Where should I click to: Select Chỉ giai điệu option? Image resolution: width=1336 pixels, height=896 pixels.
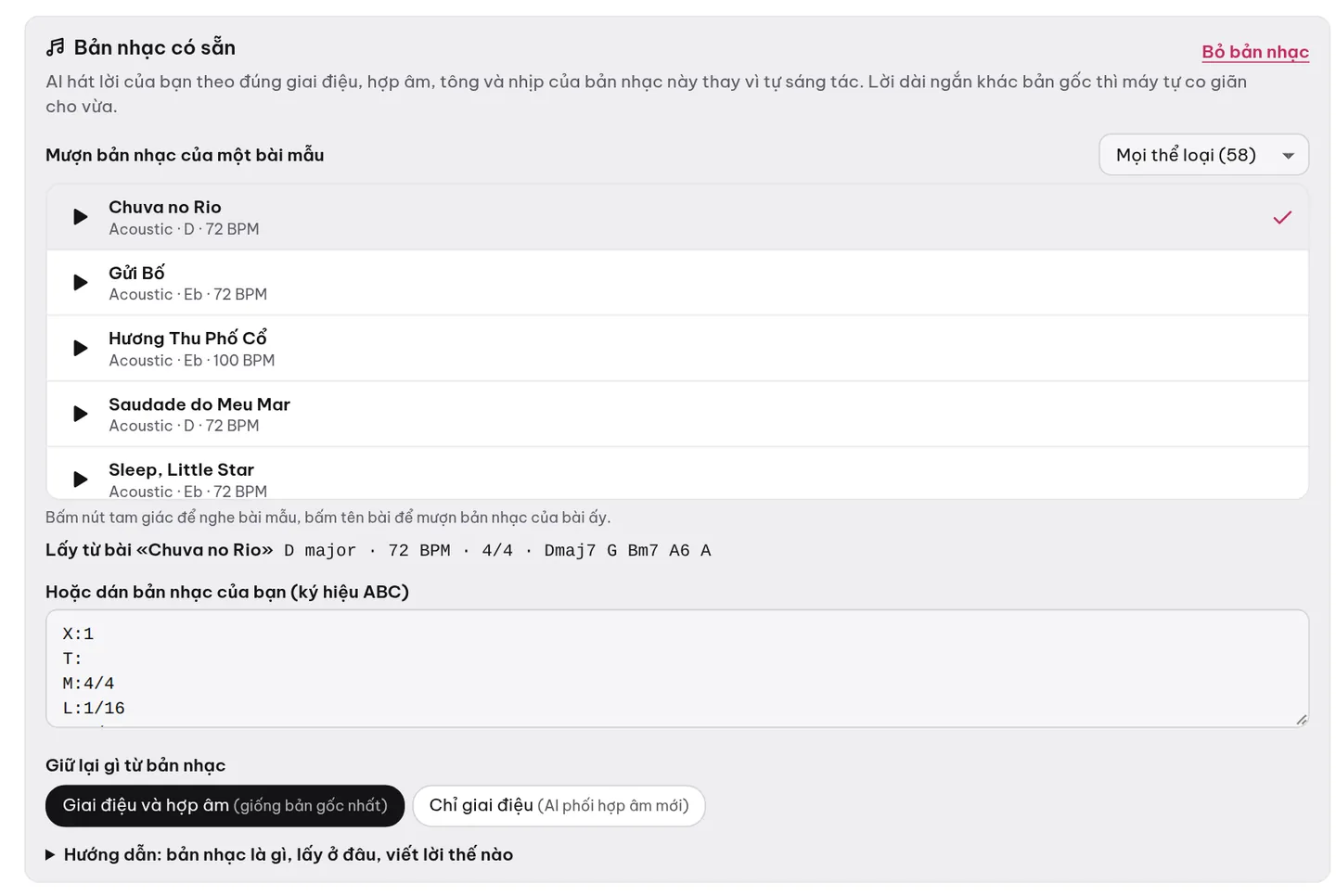tap(559, 805)
